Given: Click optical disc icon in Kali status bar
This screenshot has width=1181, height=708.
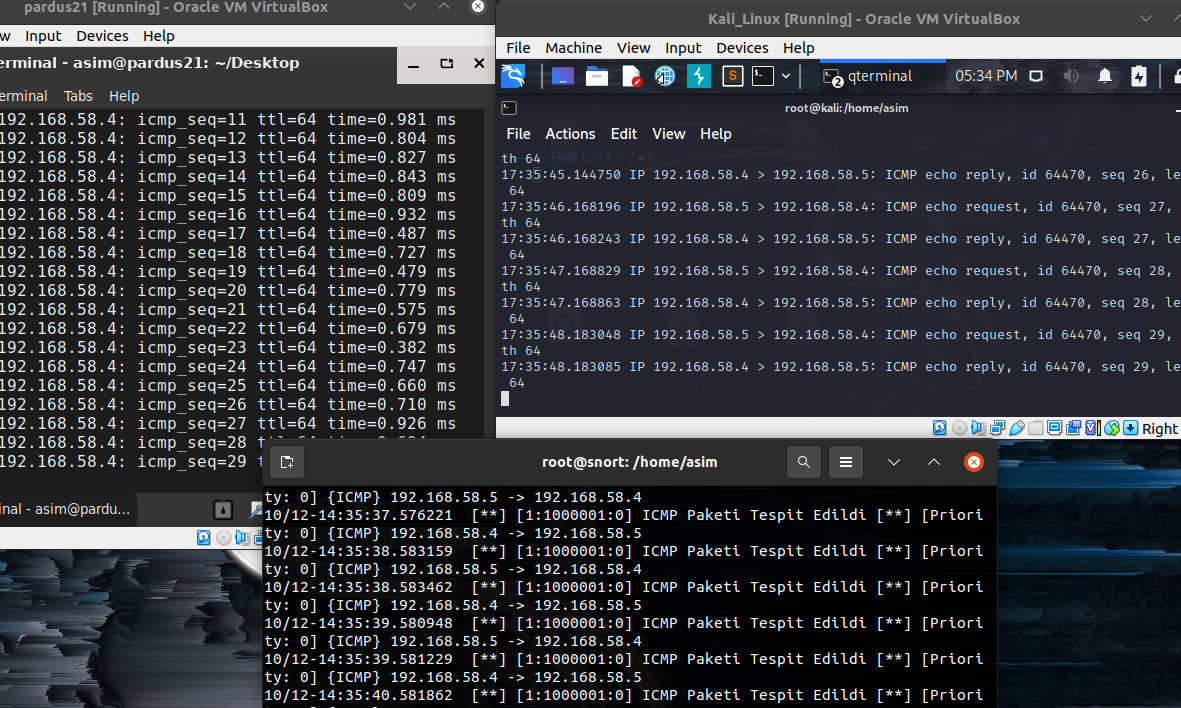Looking at the screenshot, I should click(960, 428).
